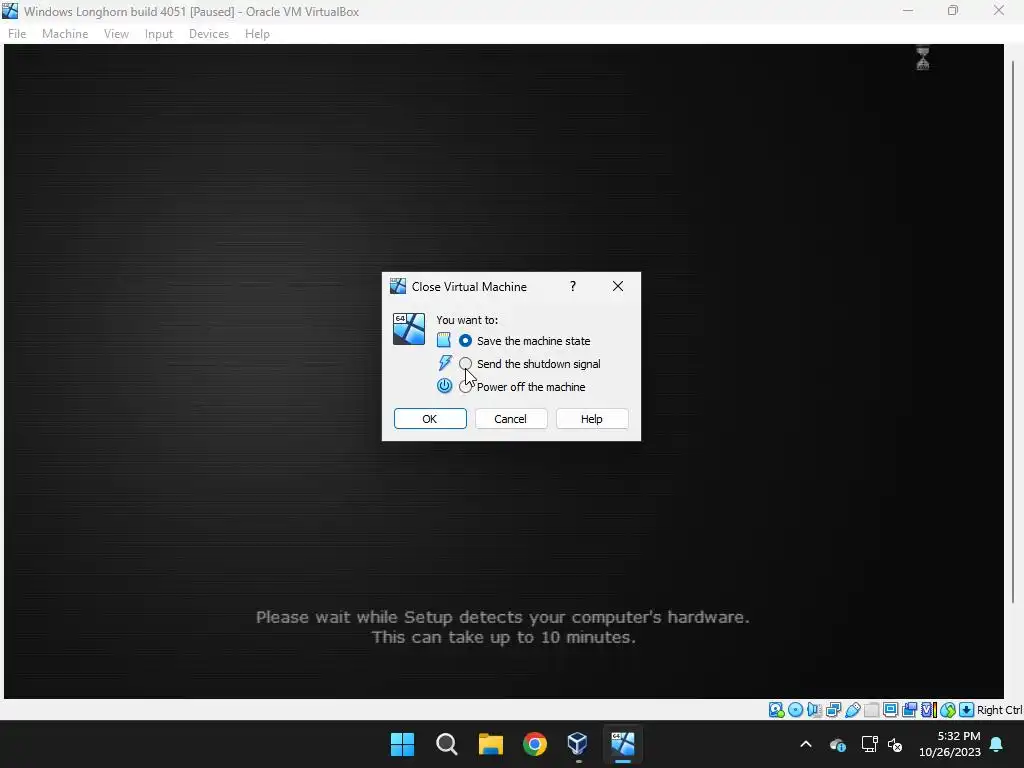Screen dimensions: 1024x768
Task: Click the running Longhorn VM taskbar icon
Action: click(x=623, y=744)
